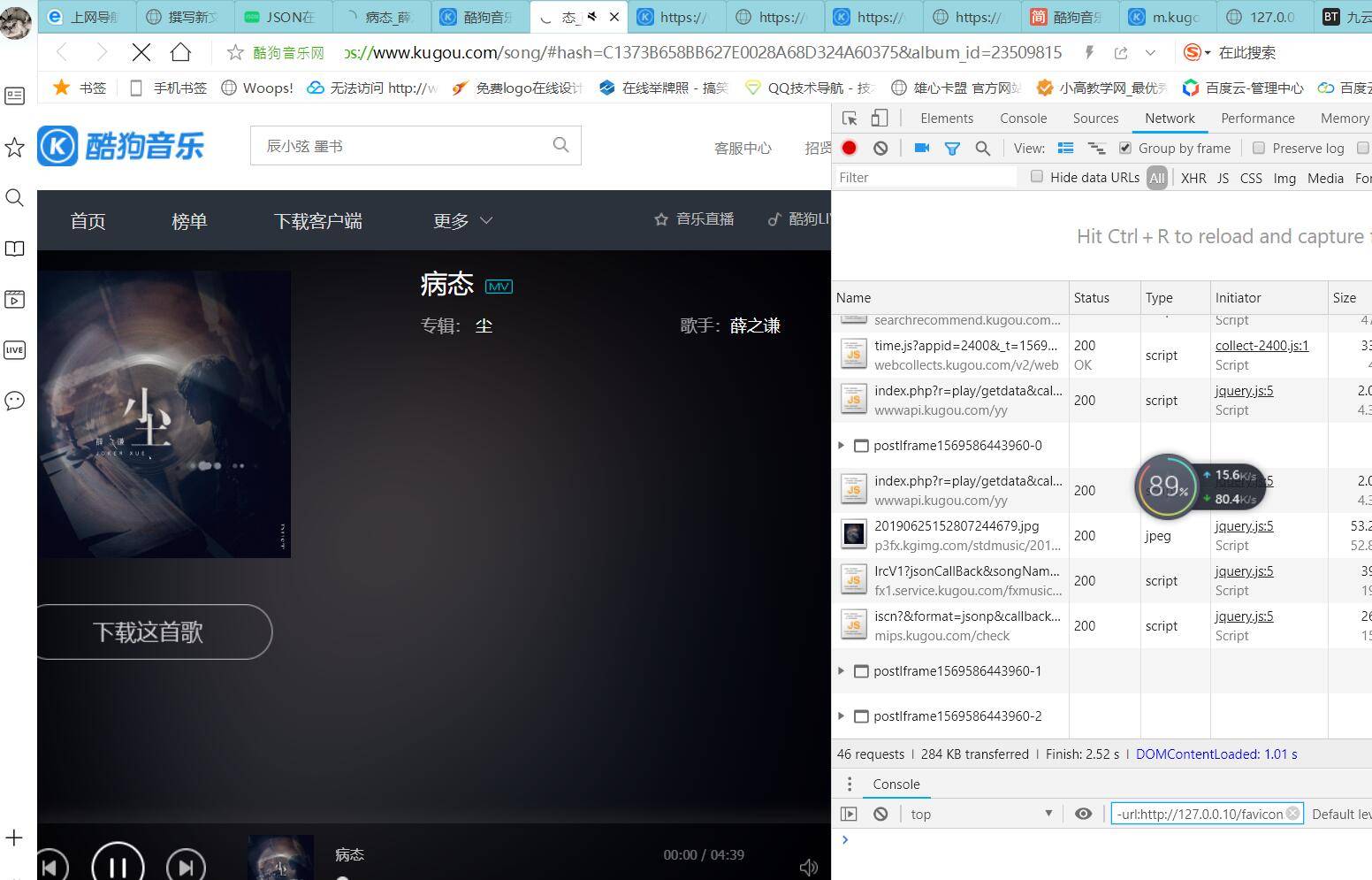
Task: Click the browser stop loading X button
Action: pyautogui.click(x=141, y=52)
